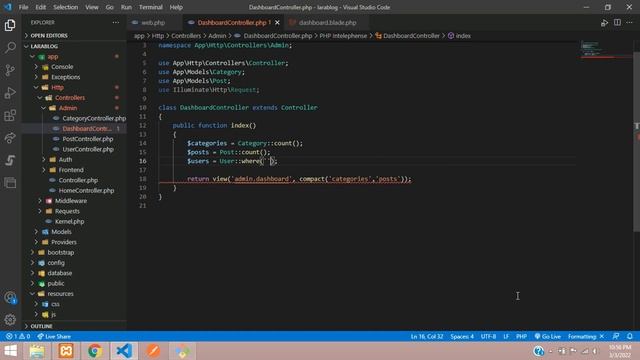Change UTF-8 file encoding
Screen dimensions: 640x360
pos(488,336)
